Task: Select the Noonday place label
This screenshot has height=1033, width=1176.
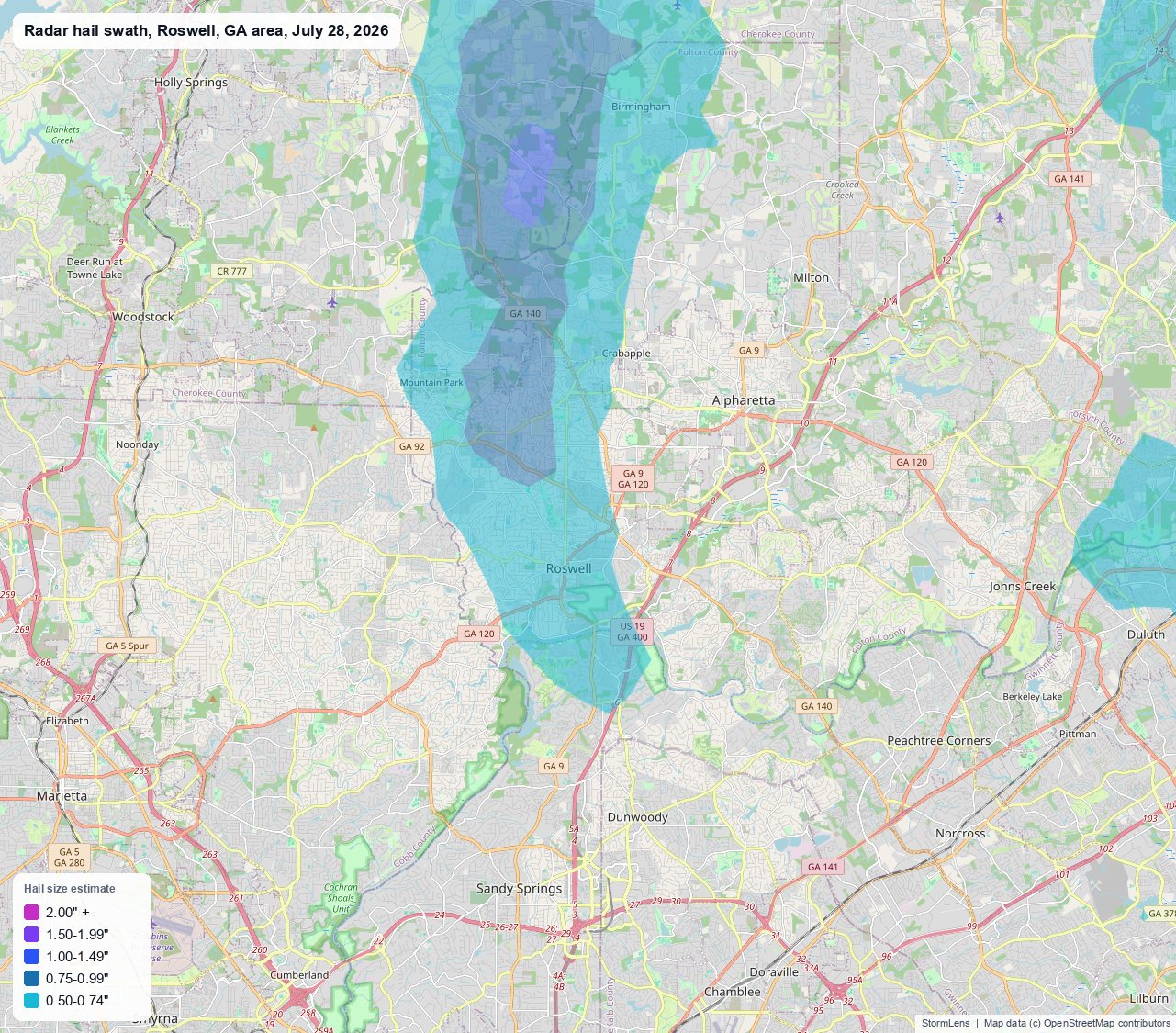Action: [x=138, y=444]
